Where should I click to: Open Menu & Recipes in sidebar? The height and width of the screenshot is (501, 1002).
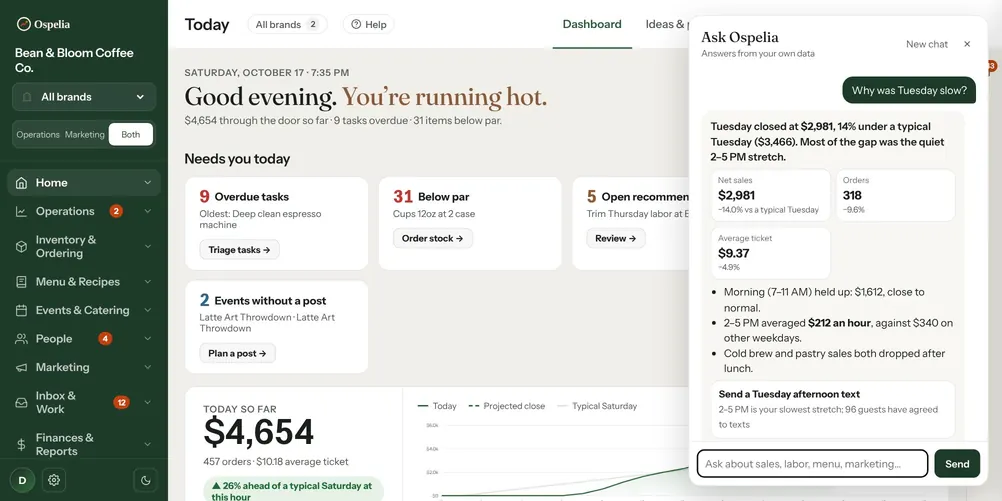click(84, 282)
